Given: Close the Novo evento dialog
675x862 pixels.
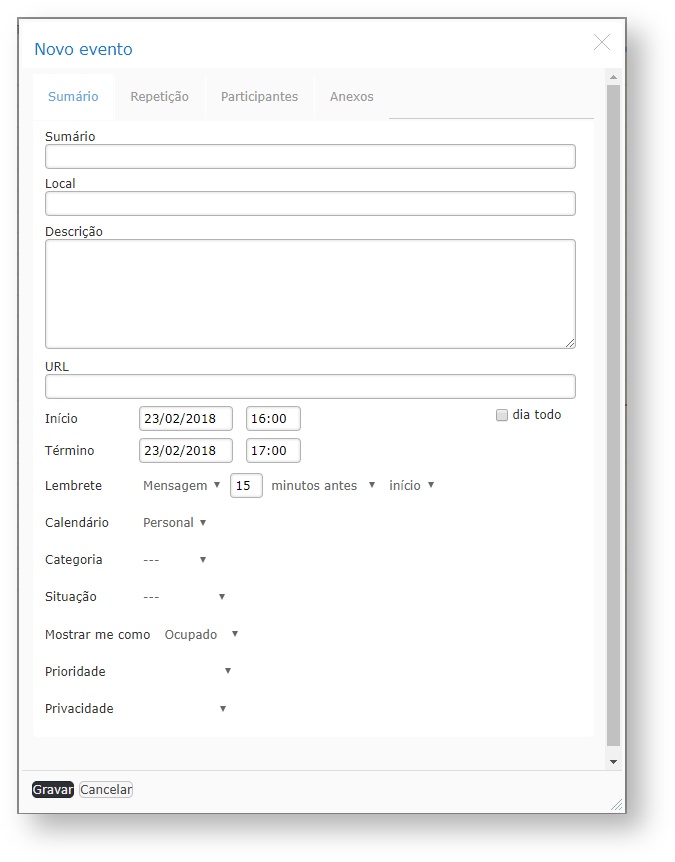Looking at the screenshot, I should tap(601, 42).
